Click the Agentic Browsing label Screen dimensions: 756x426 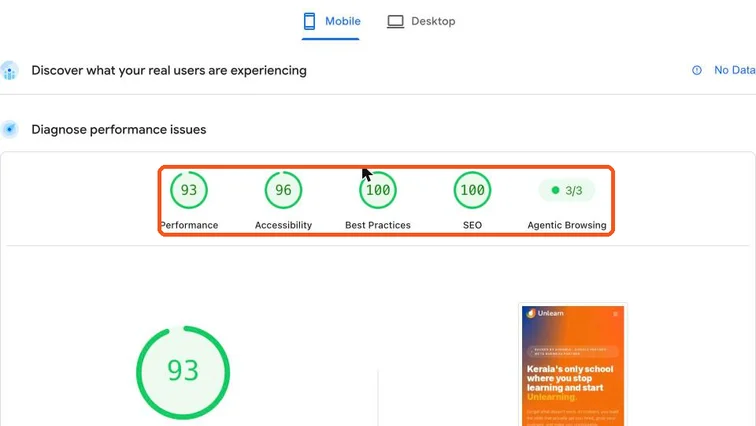[567, 225]
